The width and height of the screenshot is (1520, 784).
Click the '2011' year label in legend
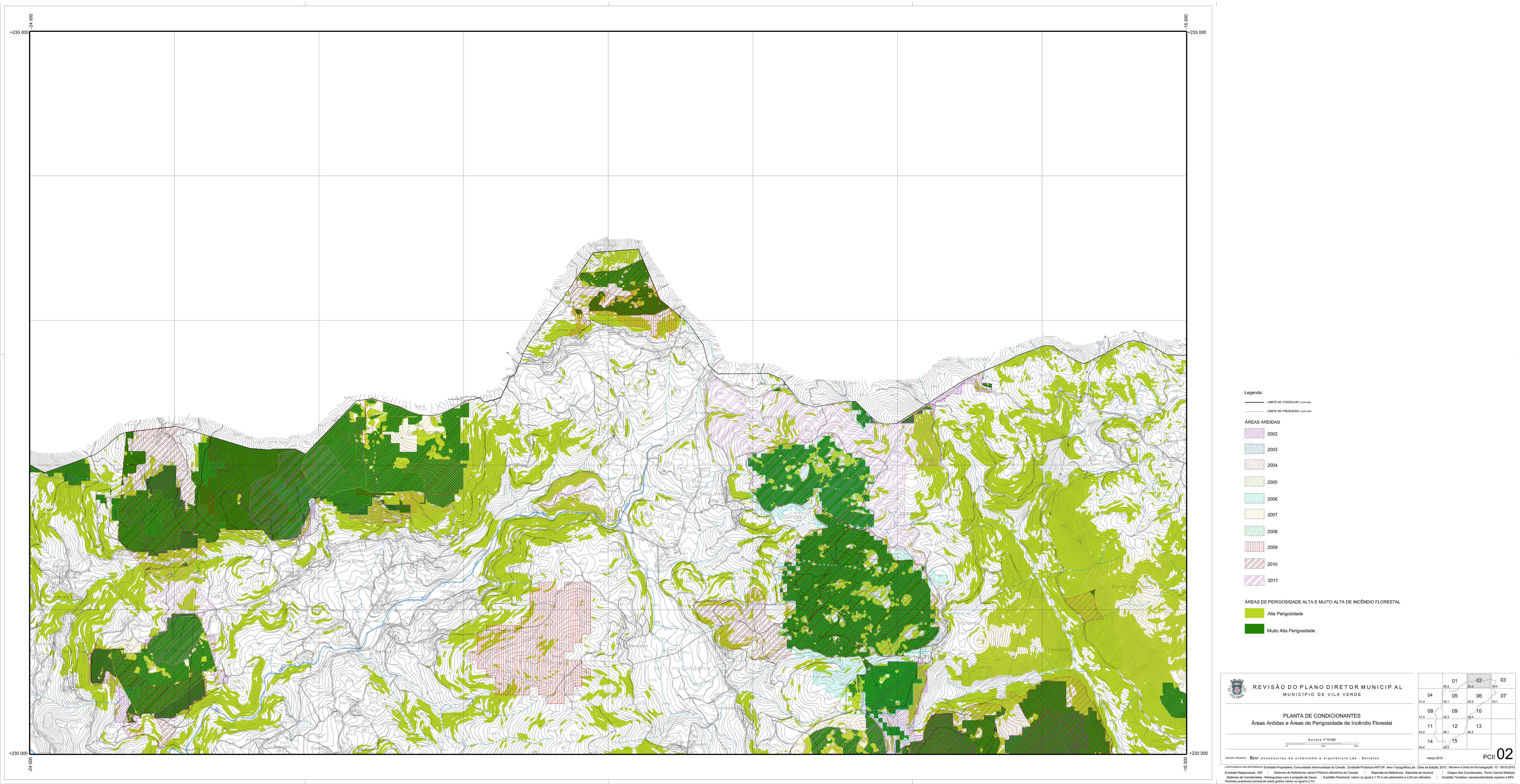pos(1273,580)
